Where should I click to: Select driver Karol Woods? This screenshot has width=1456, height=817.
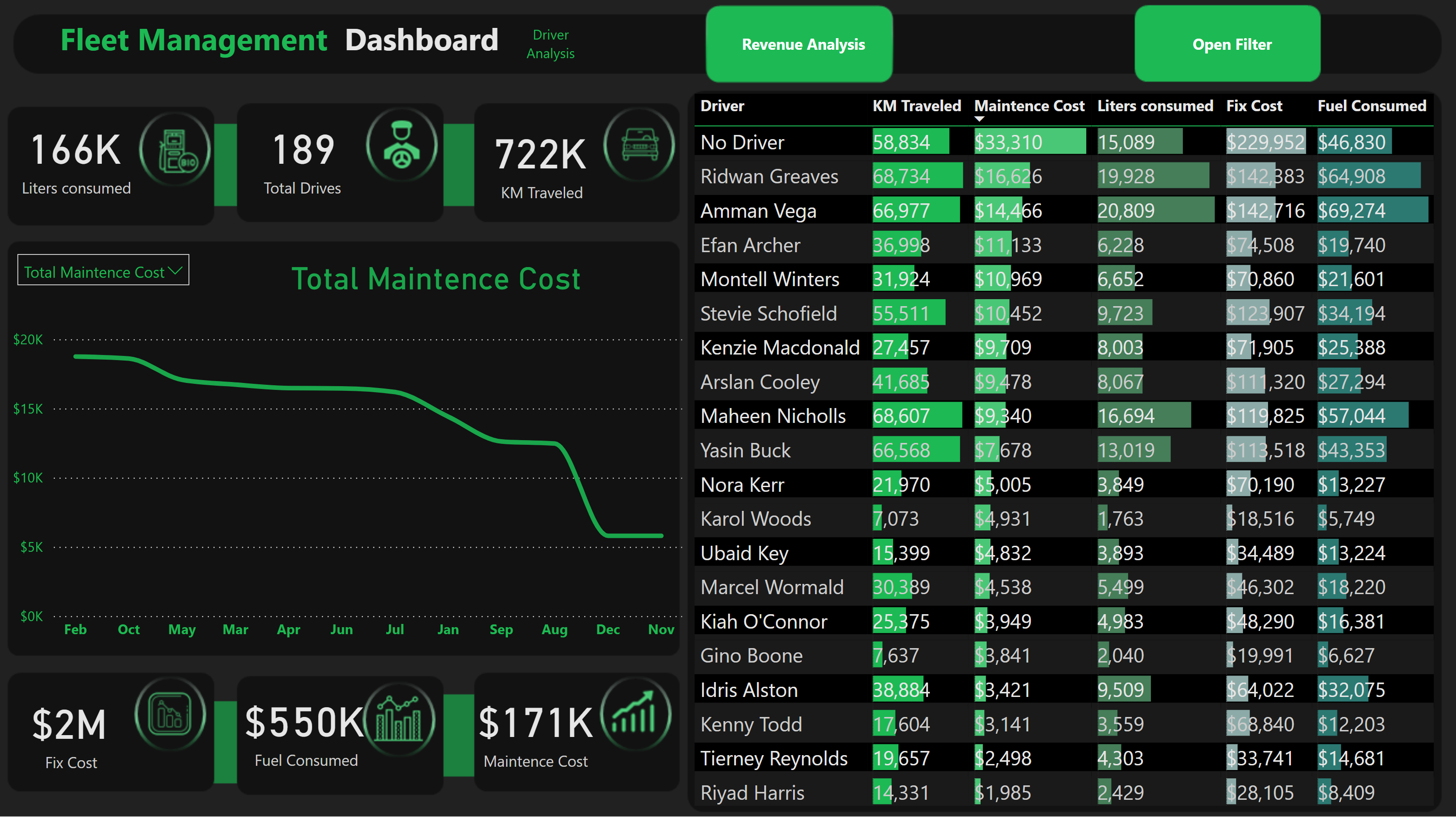tap(756, 519)
